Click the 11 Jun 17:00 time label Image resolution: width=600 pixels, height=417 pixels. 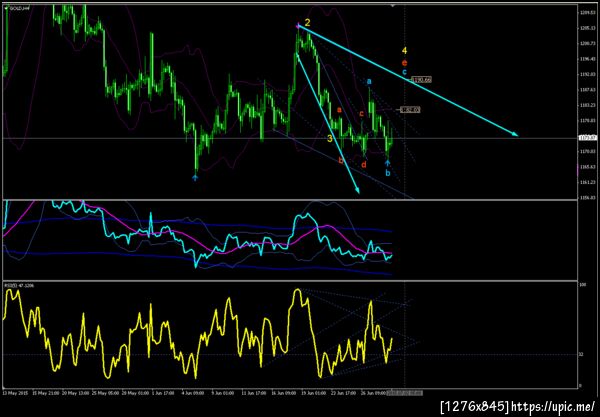click(254, 393)
